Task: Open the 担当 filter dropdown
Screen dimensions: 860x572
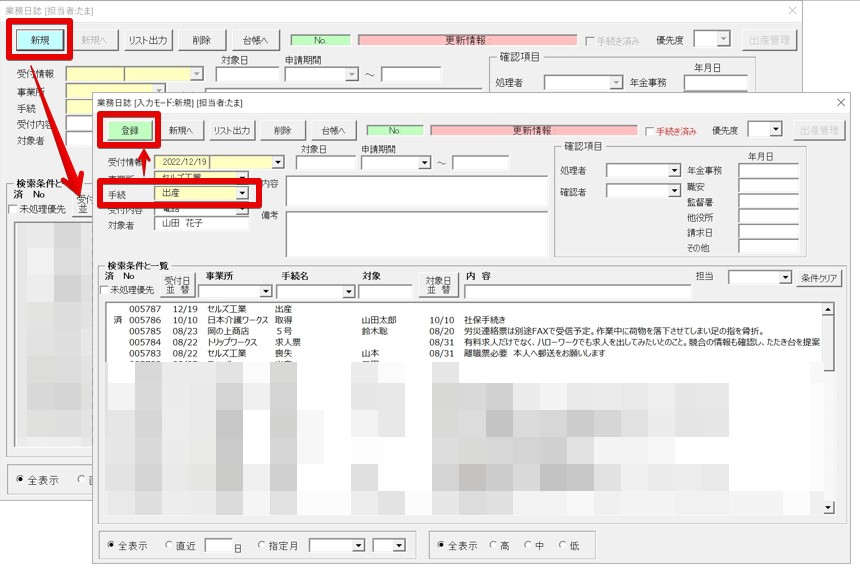Action: (785, 277)
